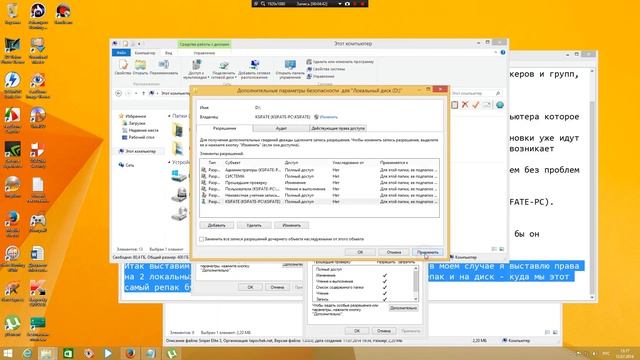Switch to Audit (Аудит) dialog tab
Screen dimensions: 640x360
(x=281, y=128)
